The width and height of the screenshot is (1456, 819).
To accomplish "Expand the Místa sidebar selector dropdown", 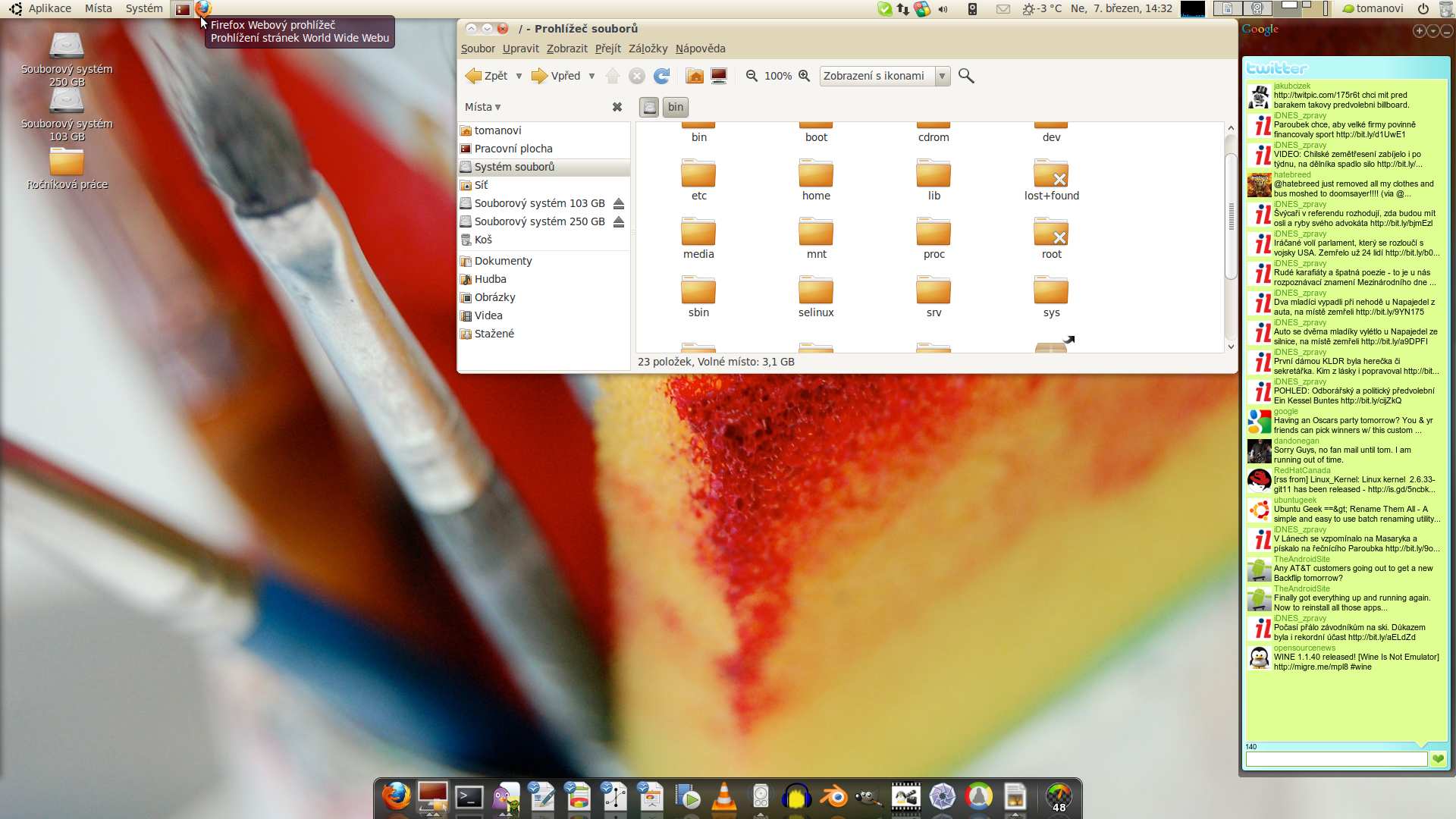I will (483, 107).
